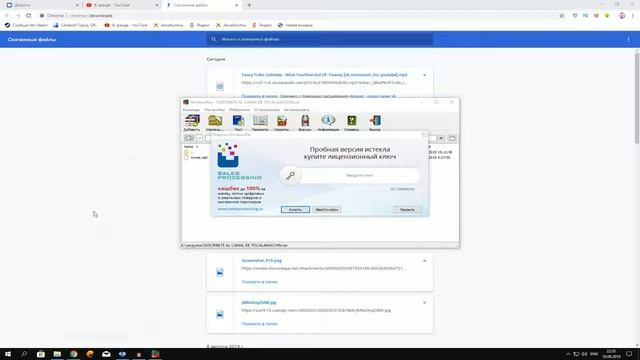Click the browser back arrow
640x360 pixels.
[7, 16]
